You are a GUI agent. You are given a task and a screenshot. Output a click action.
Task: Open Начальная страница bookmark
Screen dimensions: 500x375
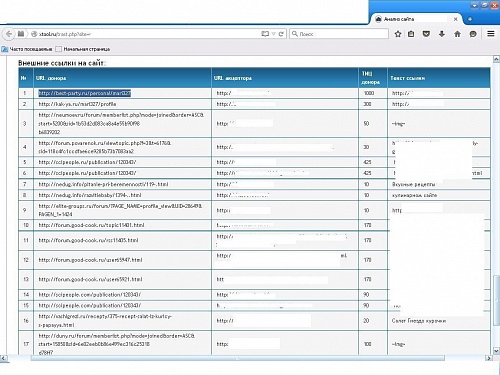click(83, 49)
